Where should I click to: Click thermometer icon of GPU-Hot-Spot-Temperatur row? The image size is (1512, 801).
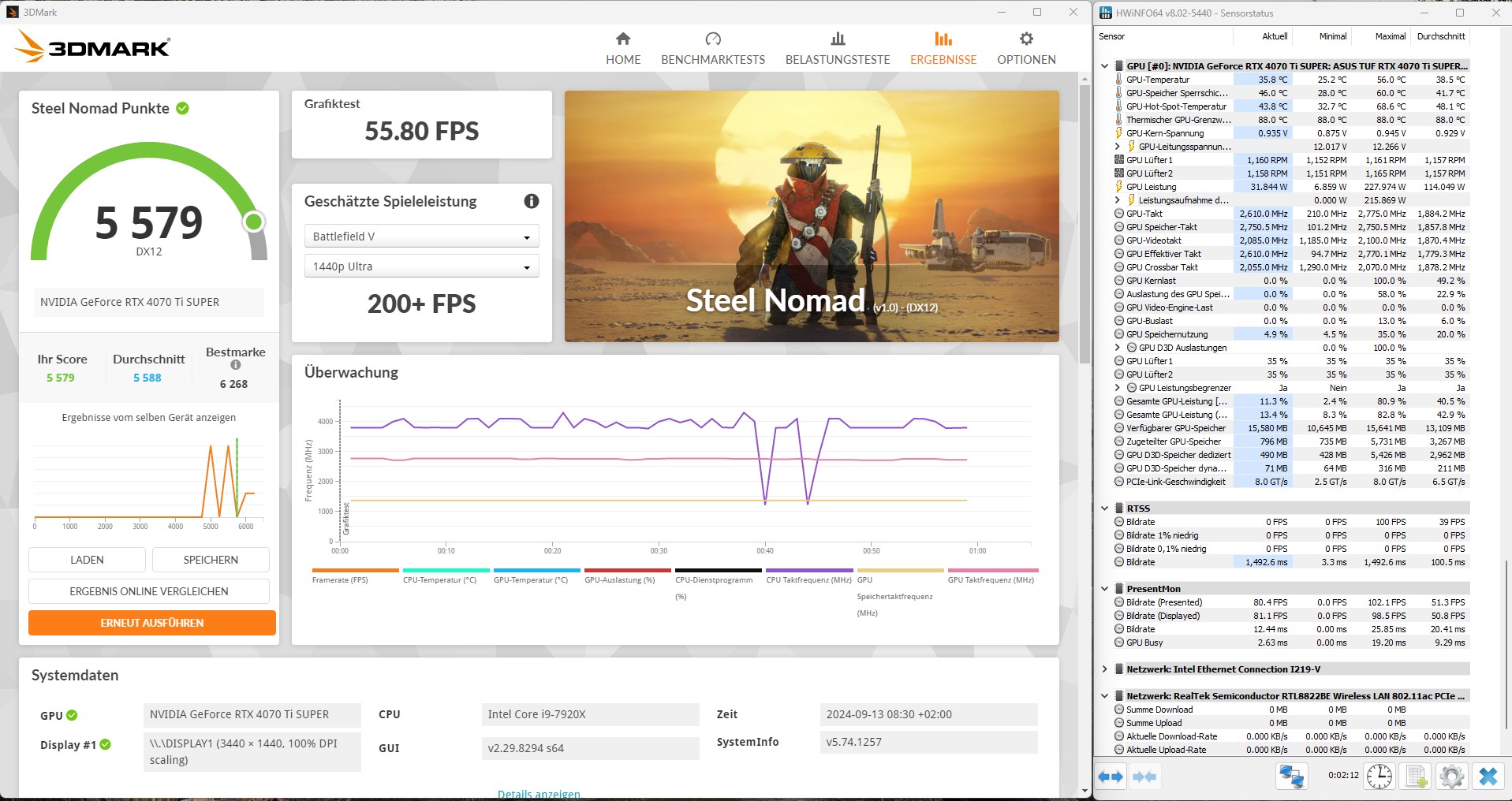point(1118,106)
